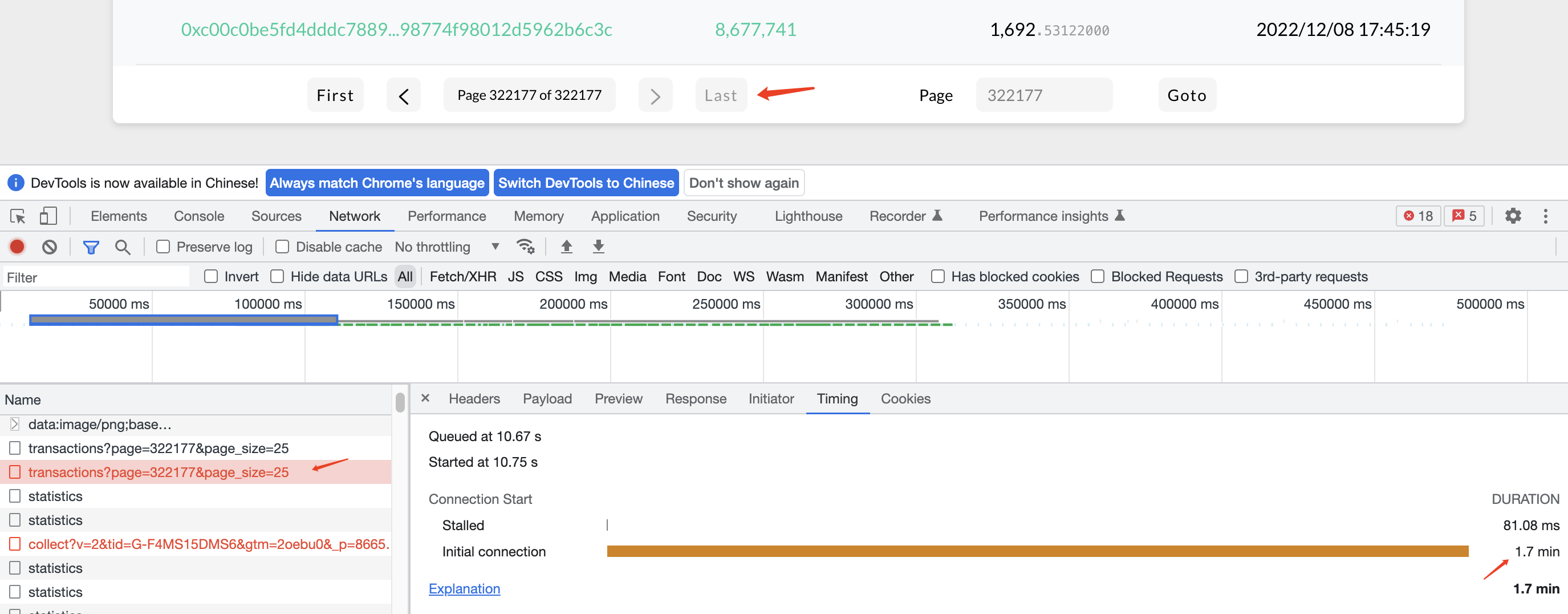Open DevTools more options three-dot menu

(1547, 216)
